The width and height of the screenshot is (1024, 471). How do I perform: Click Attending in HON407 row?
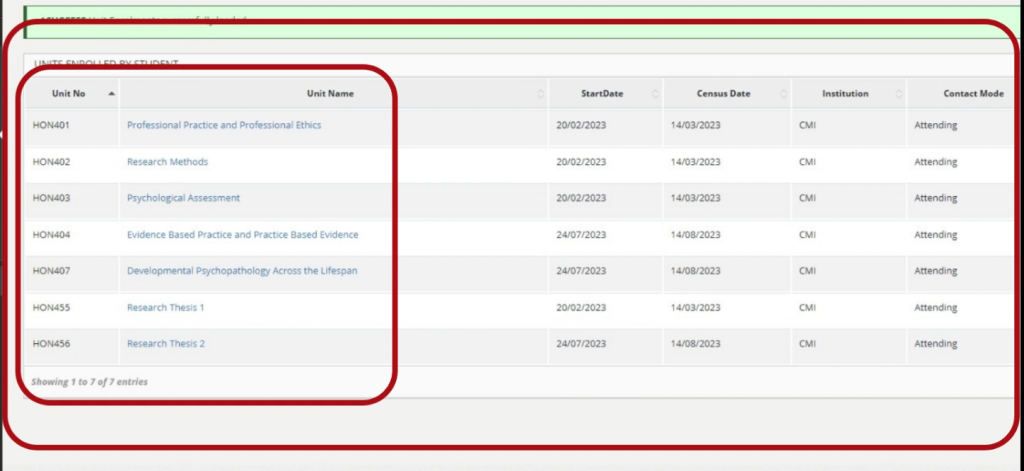[935, 270]
